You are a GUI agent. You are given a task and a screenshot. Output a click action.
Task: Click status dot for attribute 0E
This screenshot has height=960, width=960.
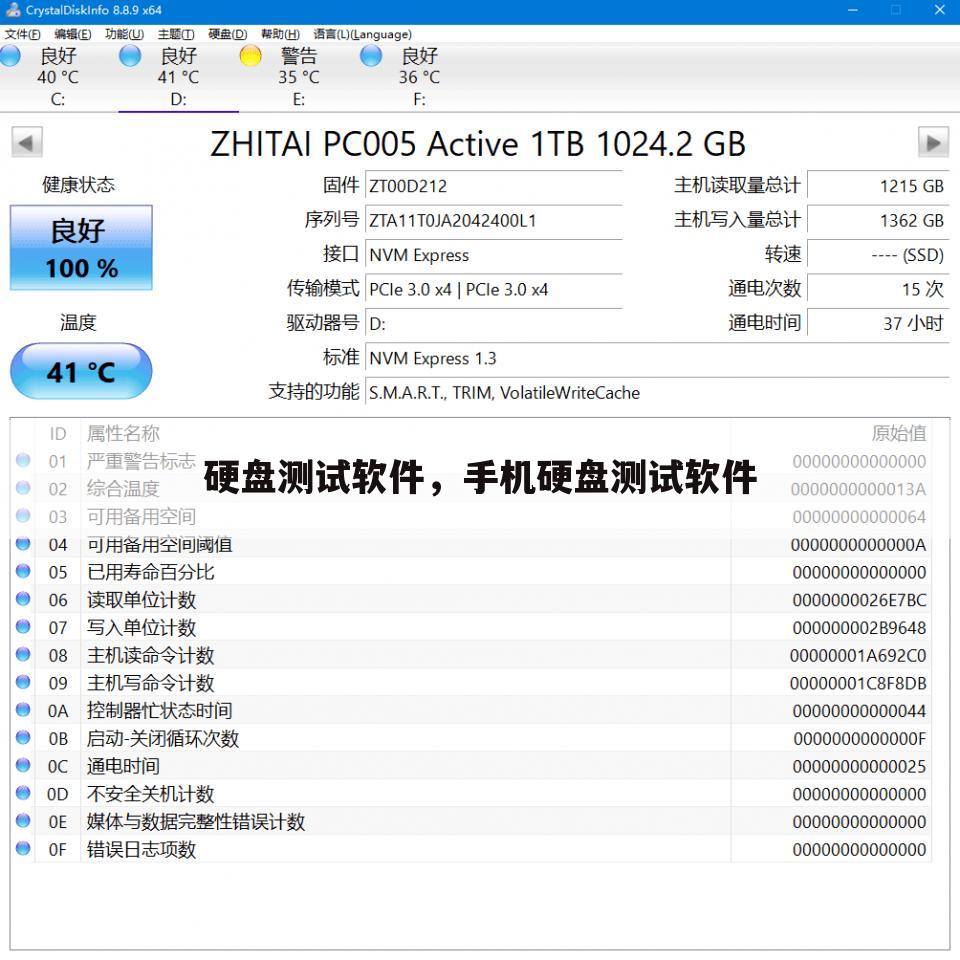pyautogui.click(x=23, y=820)
